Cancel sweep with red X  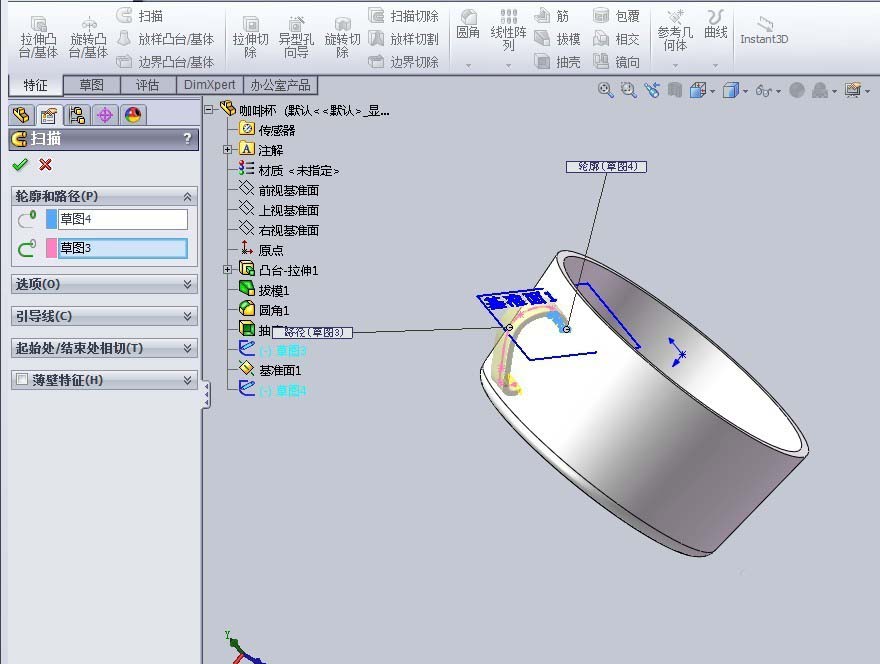point(44,164)
